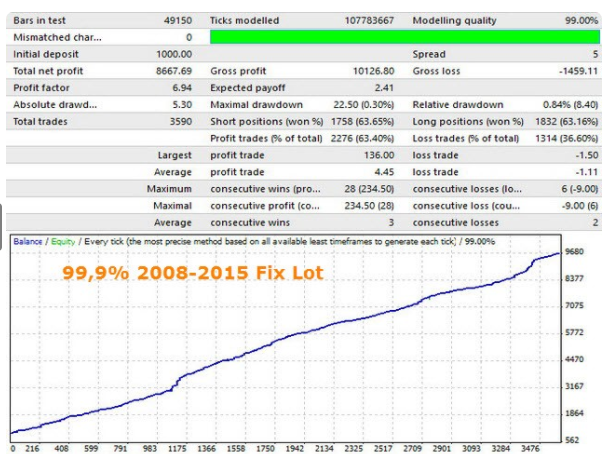
Task: Click the green modelling quality progress bar
Action: coord(405,37)
